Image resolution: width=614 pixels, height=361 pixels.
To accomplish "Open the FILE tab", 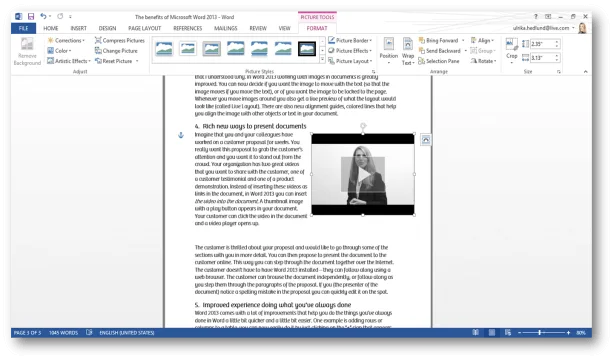I will point(23,28).
